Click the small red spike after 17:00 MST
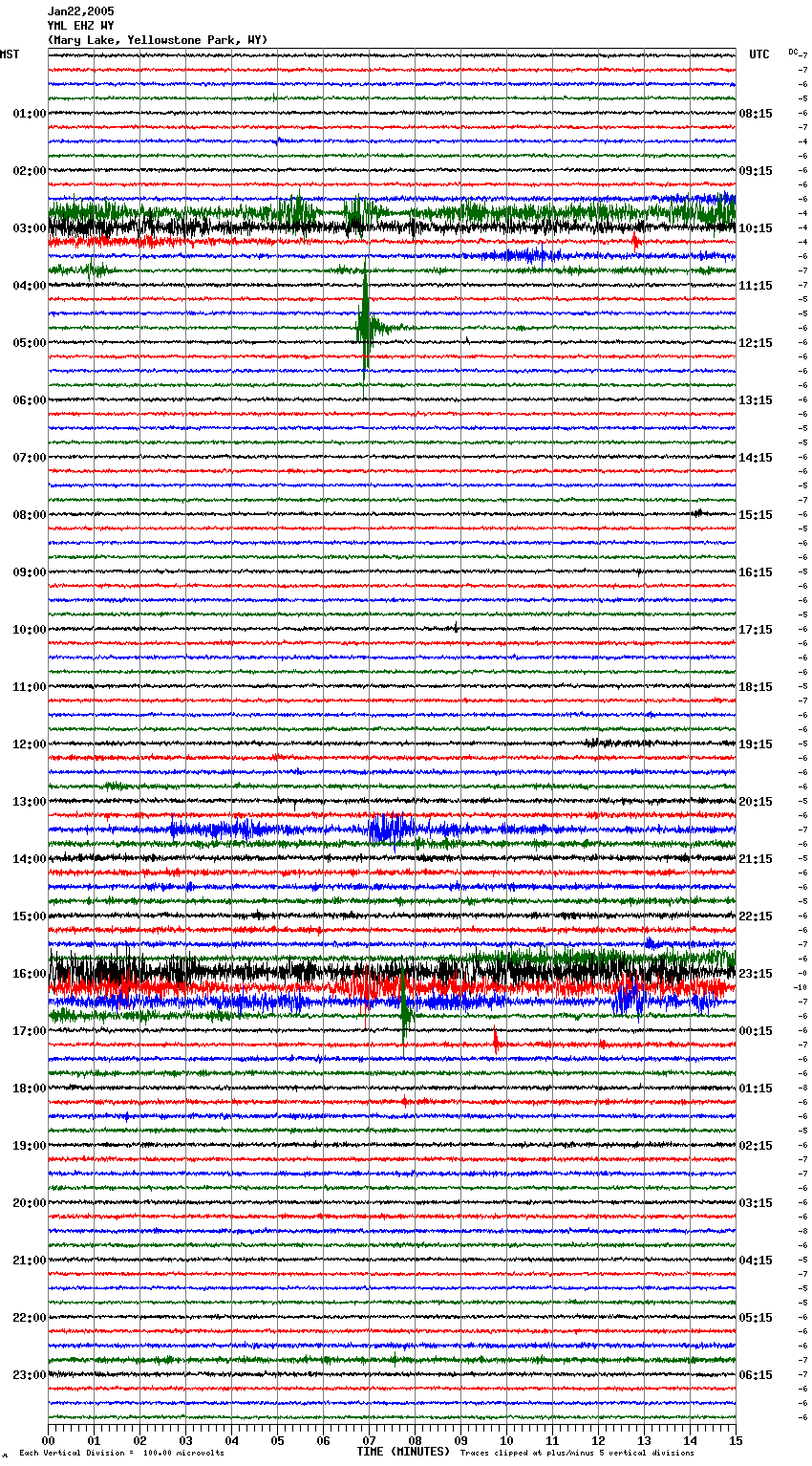812x1466 pixels. click(x=496, y=1043)
